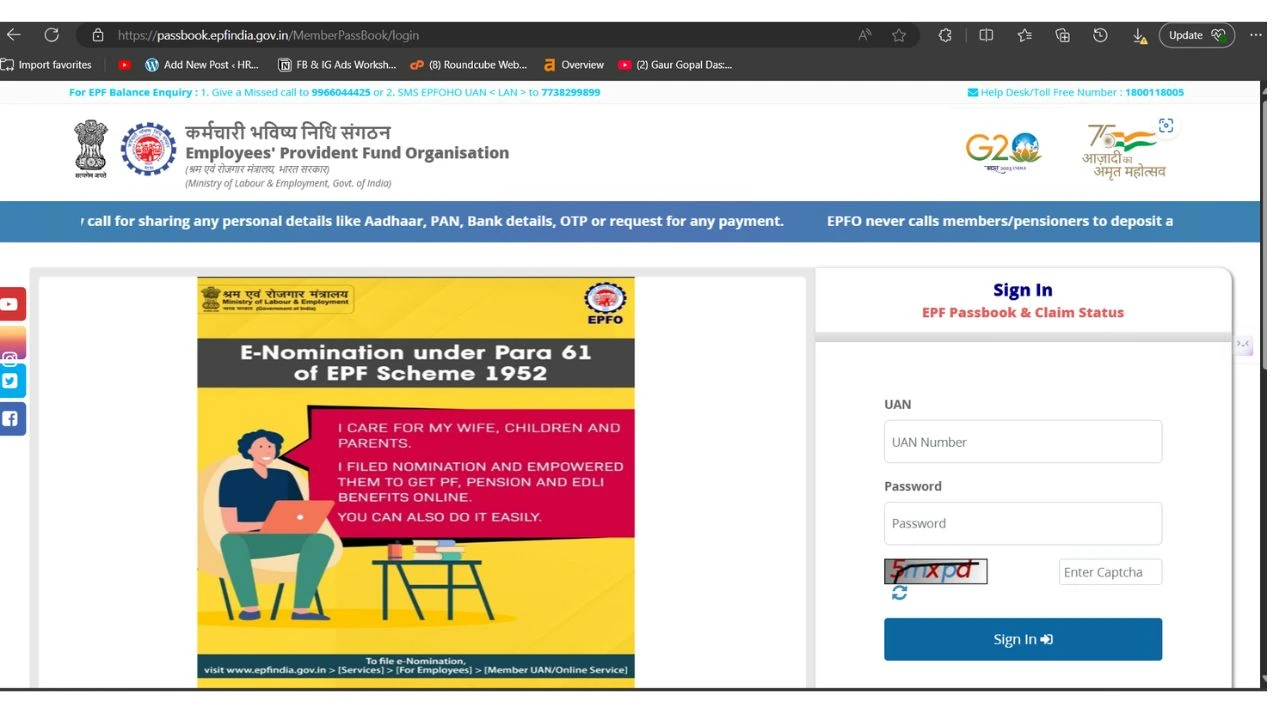Open the Instagram social sidebar button
This screenshot has width=1280, height=720.
pyautogui.click(x=11, y=345)
